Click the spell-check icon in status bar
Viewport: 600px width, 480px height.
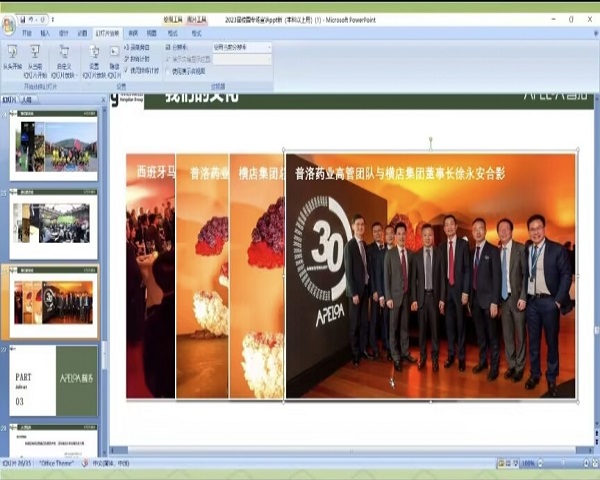[x=85, y=464]
